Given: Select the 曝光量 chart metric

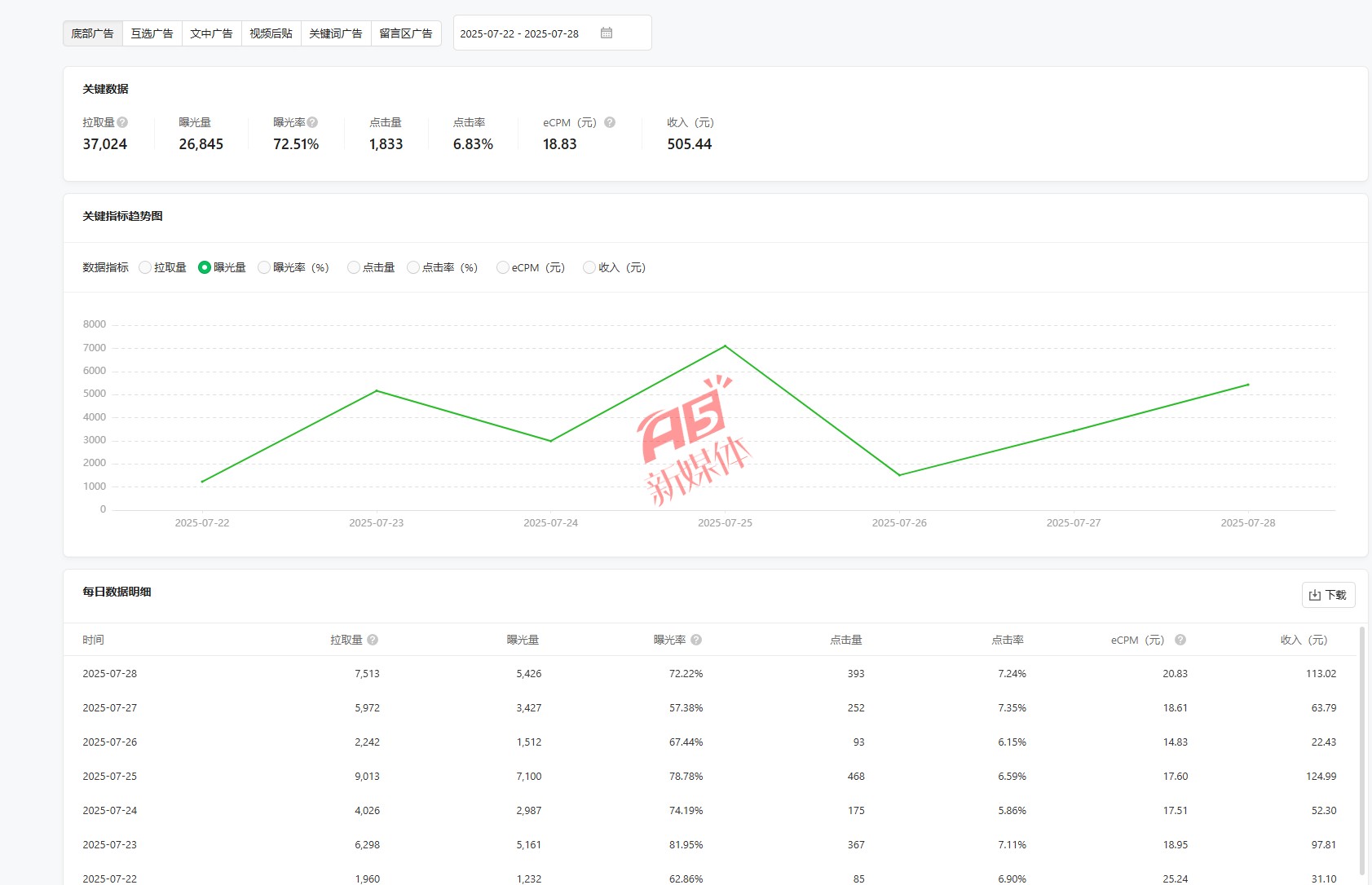Looking at the screenshot, I should tap(205, 267).
